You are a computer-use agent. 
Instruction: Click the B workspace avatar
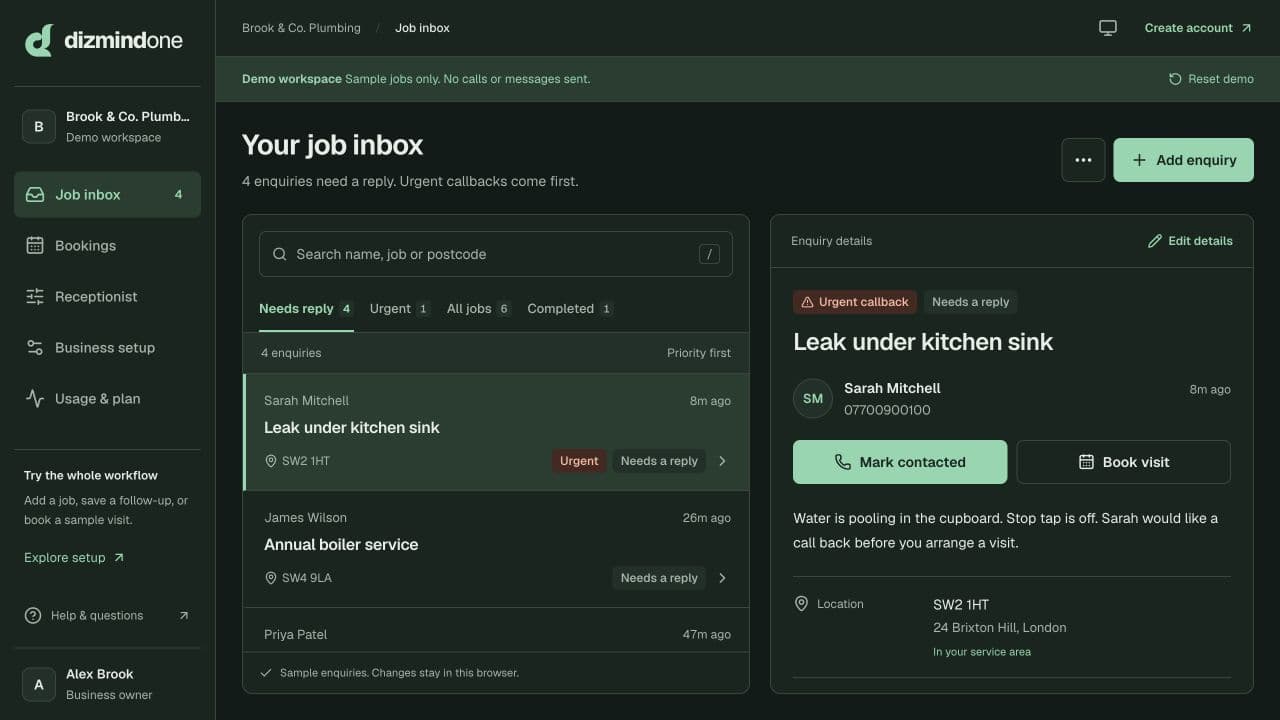(x=39, y=127)
